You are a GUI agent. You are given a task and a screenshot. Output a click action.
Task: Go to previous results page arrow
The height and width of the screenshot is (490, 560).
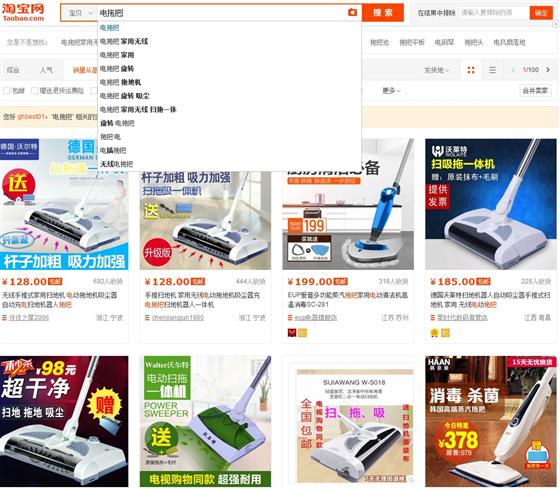[513, 70]
